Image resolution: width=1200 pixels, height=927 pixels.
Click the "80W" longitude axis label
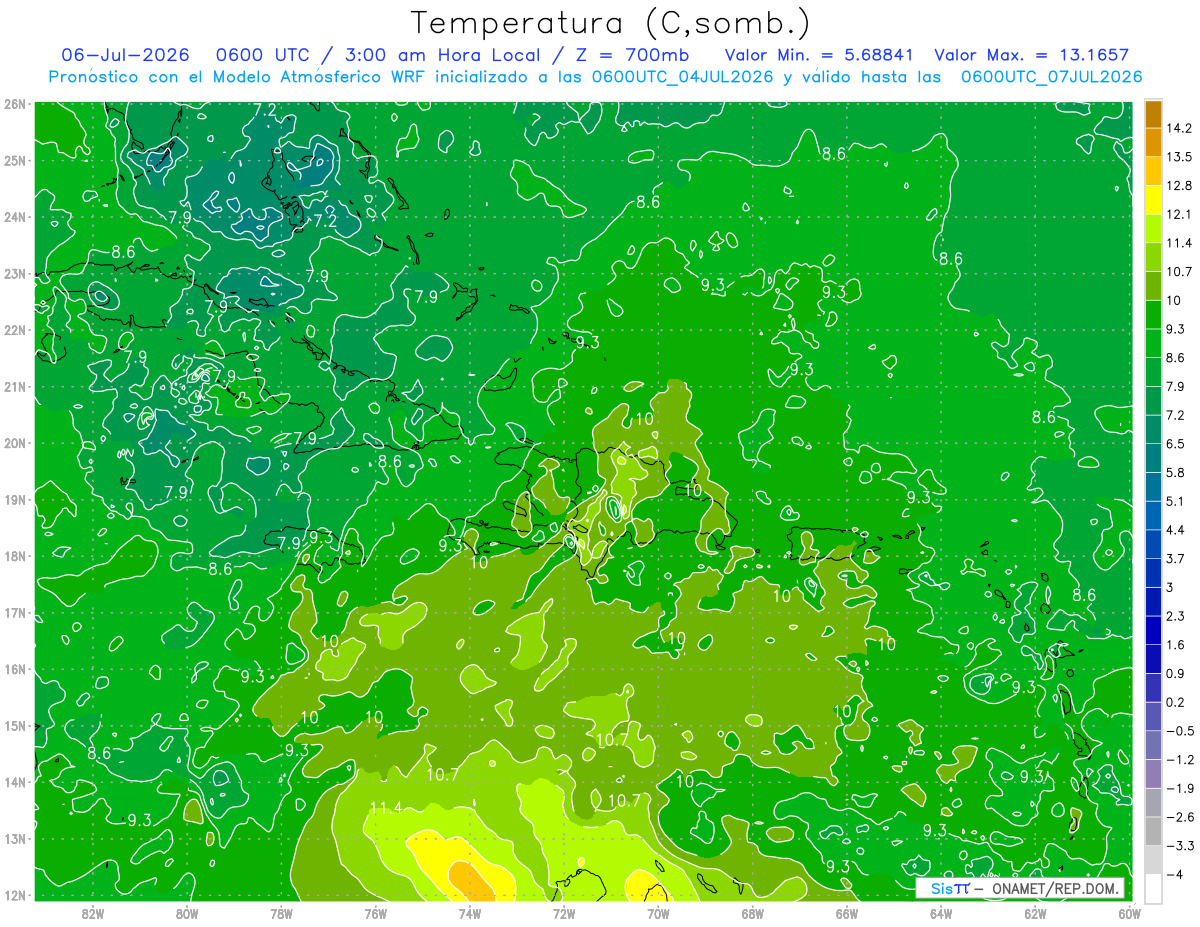[187, 913]
